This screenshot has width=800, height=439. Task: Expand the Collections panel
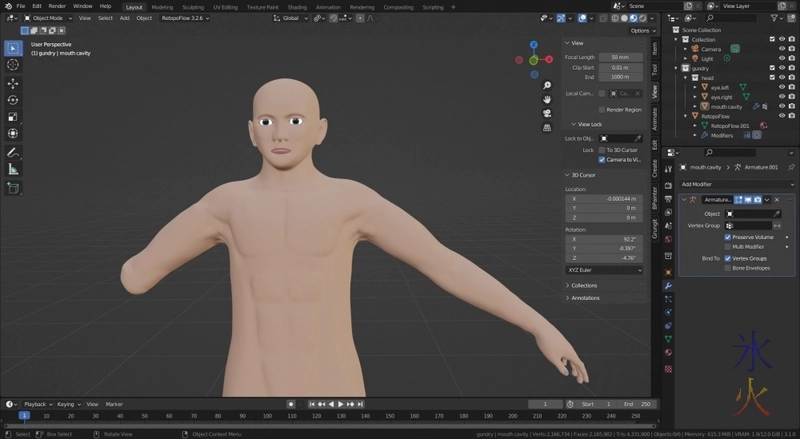(x=583, y=285)
